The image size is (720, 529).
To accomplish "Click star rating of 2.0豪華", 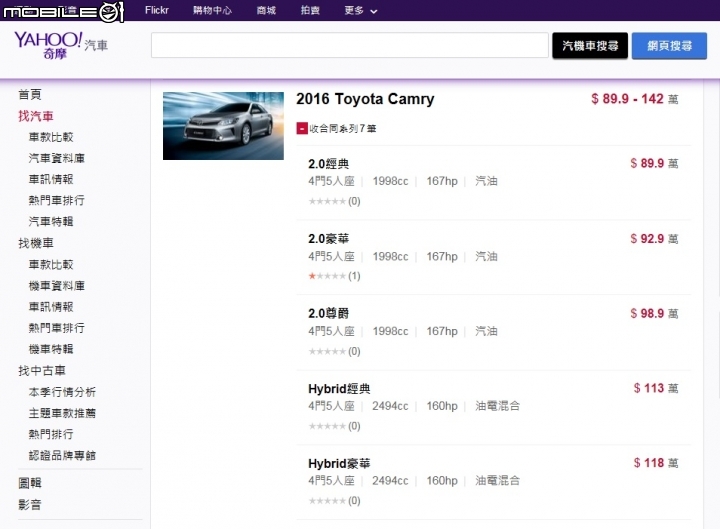I will [x=327, y=276].
